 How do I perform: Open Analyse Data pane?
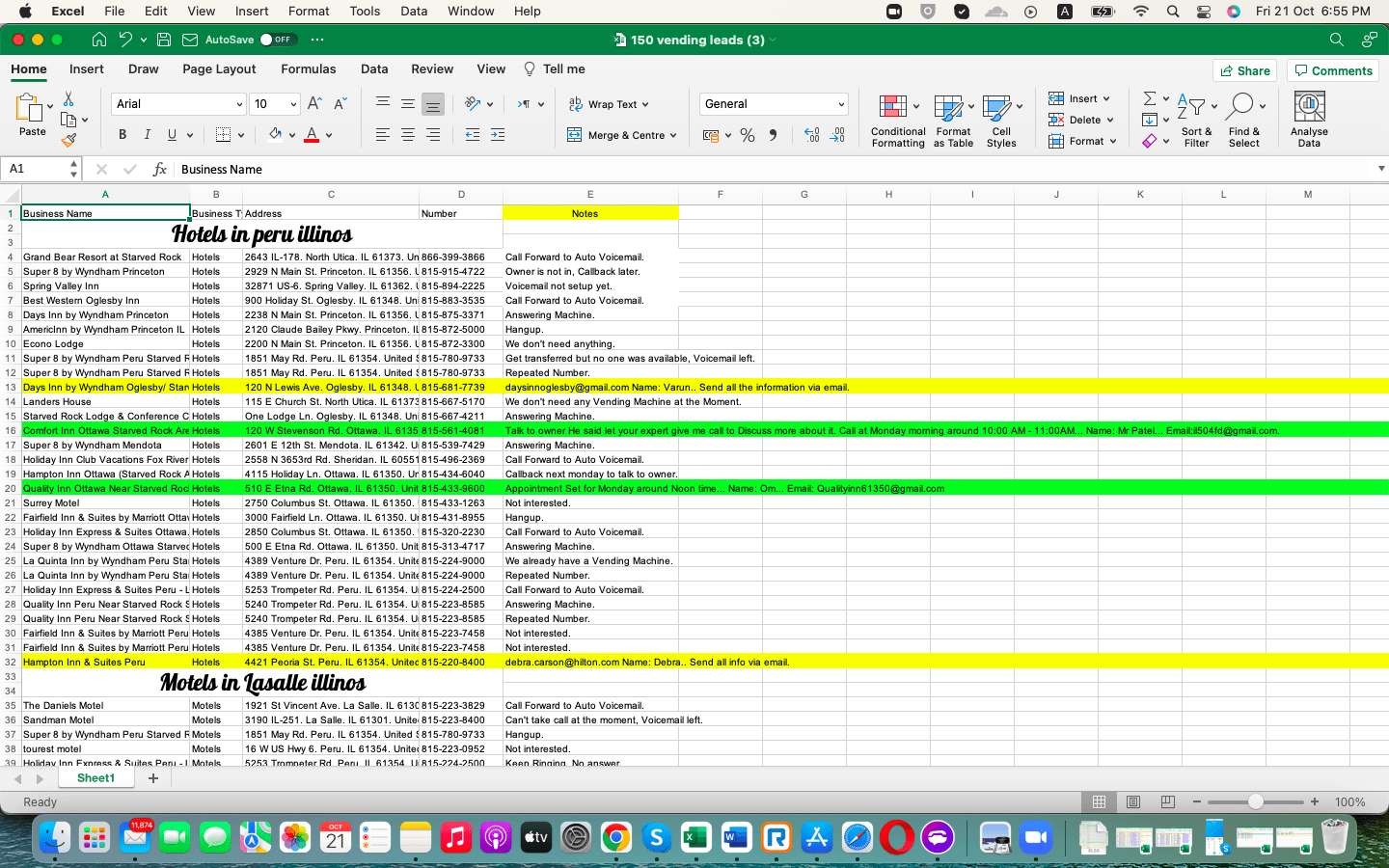(1309, 120)
